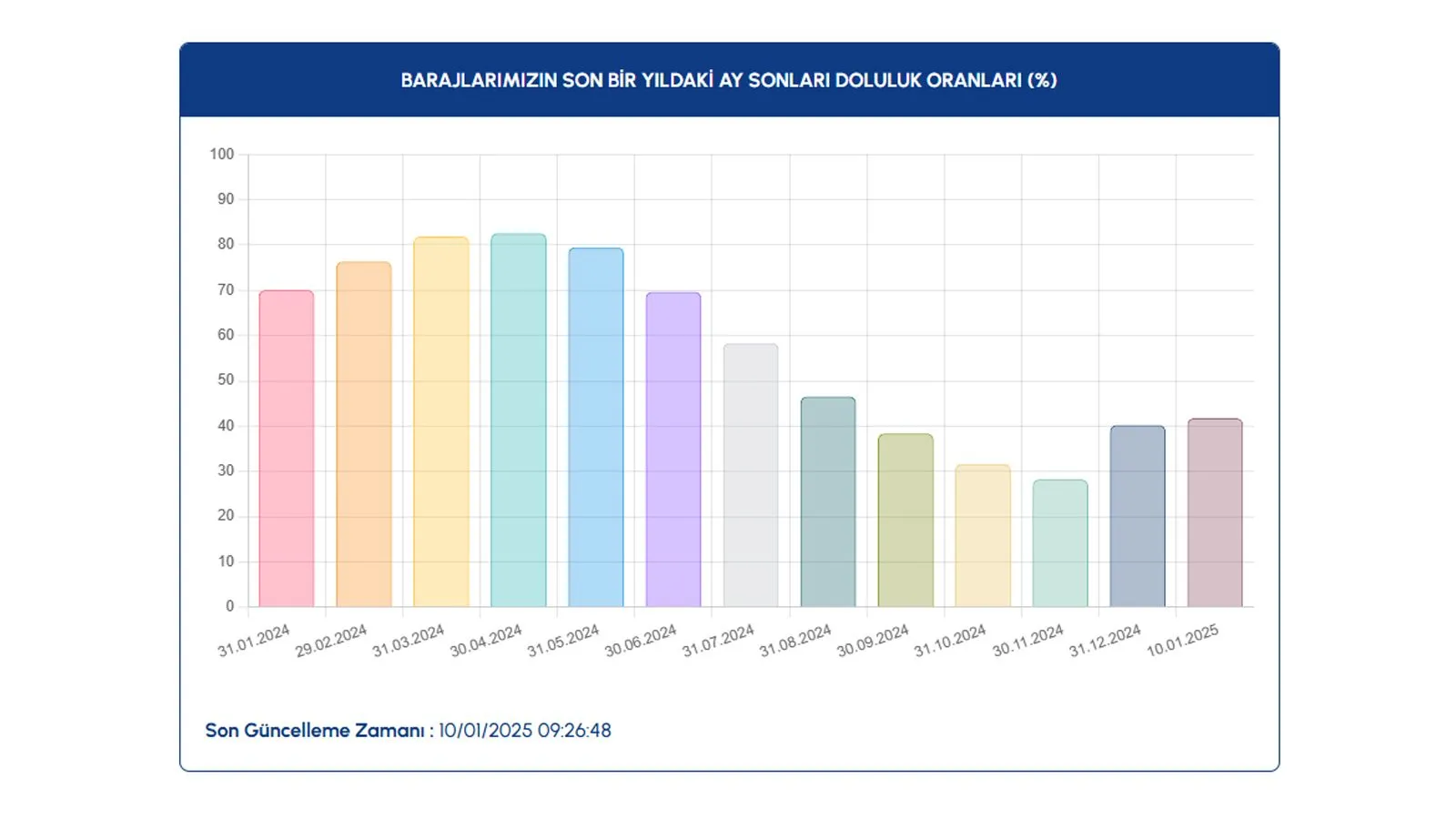
Task: Click y-axis value 50
Action: click(226, 380)
